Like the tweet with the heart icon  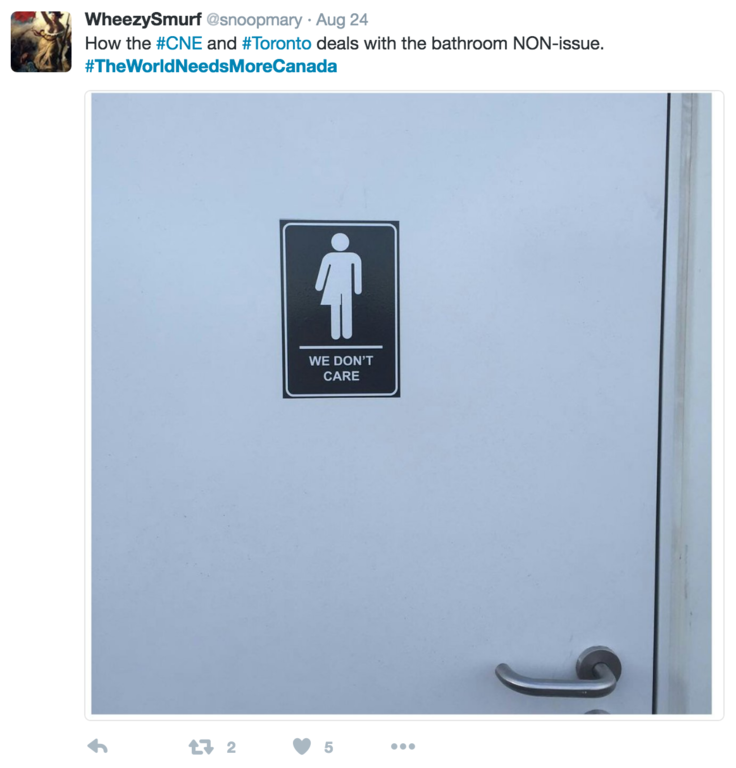(x=302, y=746)
